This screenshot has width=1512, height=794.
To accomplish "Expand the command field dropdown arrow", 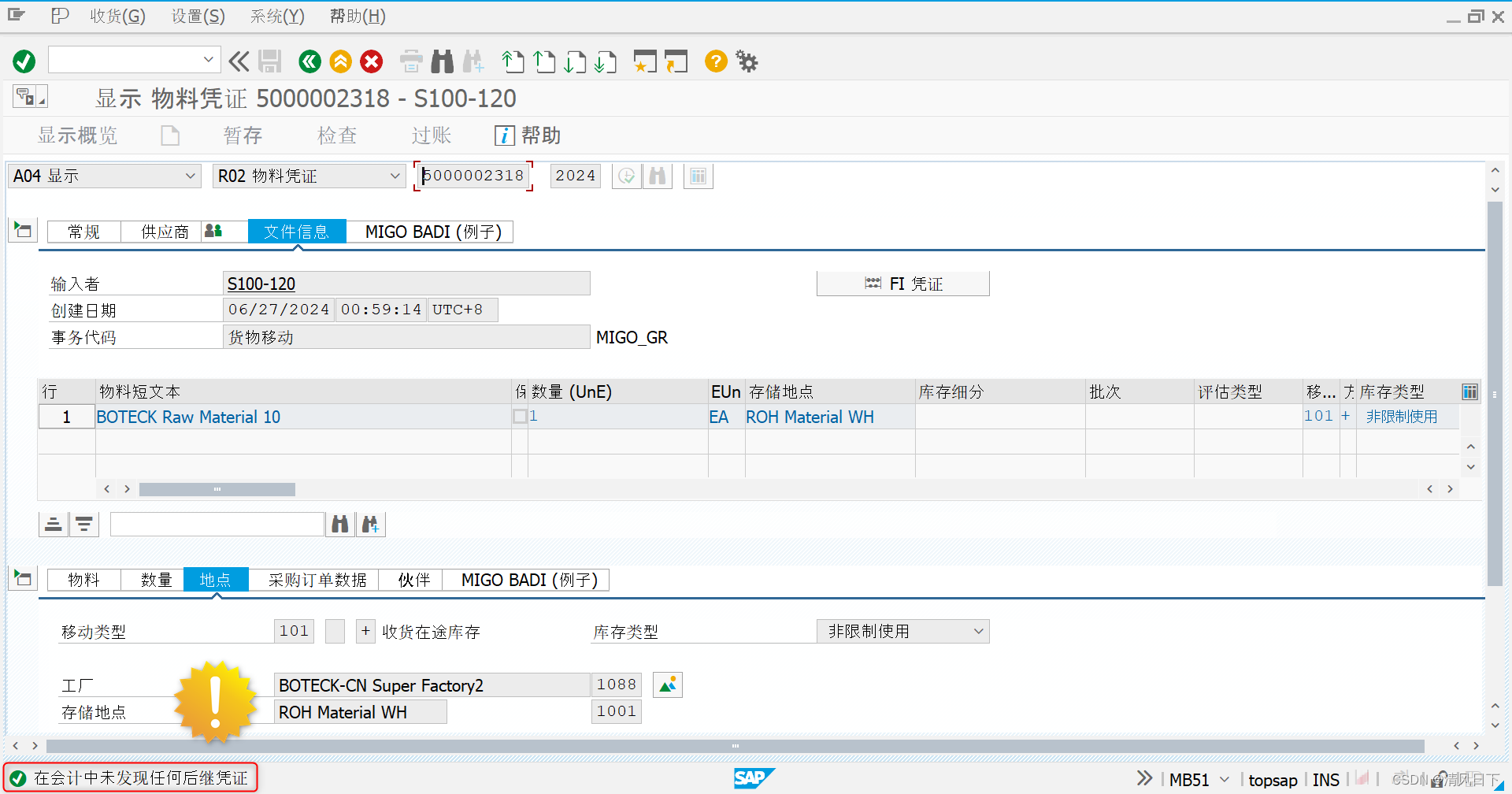I will (208, 59).
